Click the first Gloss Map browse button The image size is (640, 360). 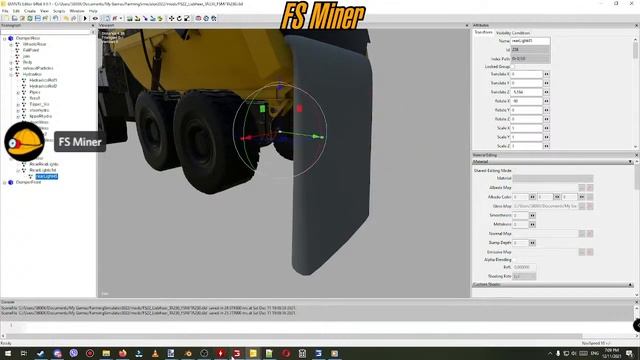582,207
